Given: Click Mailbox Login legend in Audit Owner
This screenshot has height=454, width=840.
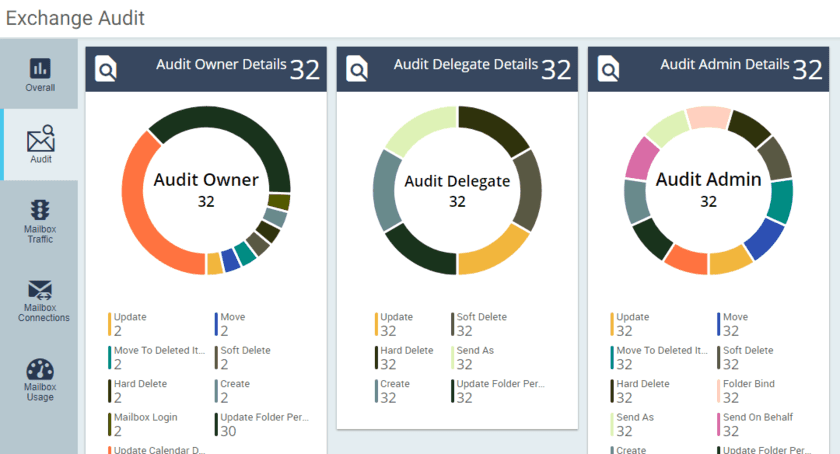Looking at the screenshot, I should click(x=146, y=417).
